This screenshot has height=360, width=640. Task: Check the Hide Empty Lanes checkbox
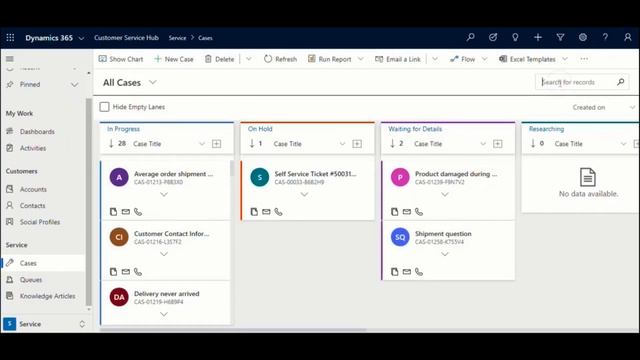click(104, 107)
